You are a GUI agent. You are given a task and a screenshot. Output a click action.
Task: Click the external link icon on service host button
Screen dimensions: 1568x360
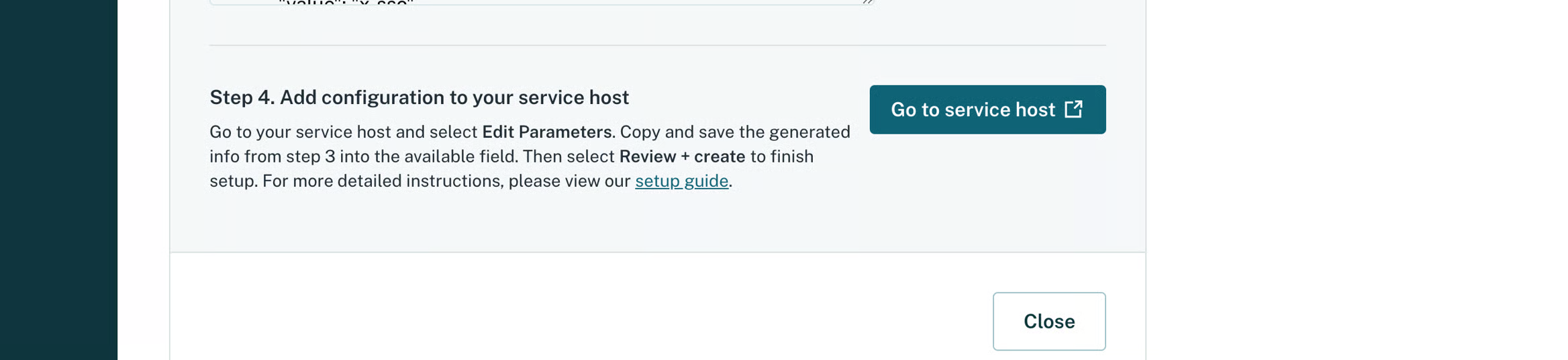(1073, 109)
